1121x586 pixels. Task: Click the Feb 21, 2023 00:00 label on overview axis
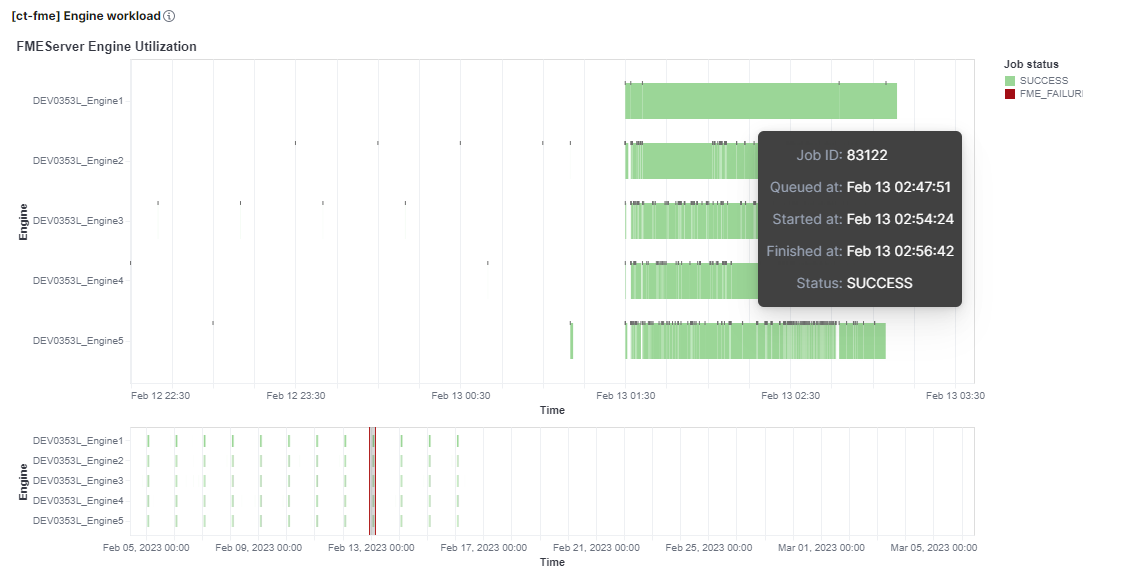coord(597,547)
